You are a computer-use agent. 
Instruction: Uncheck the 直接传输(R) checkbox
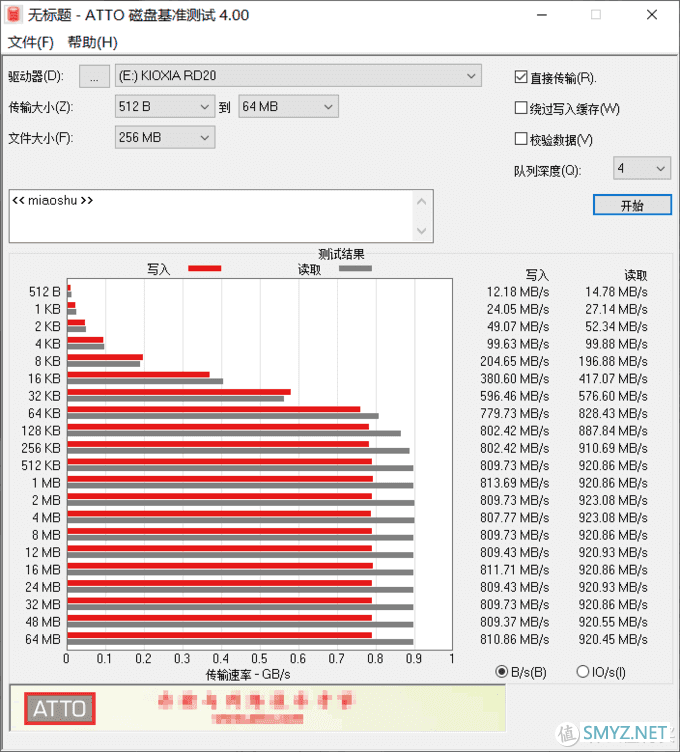point(521,77)
